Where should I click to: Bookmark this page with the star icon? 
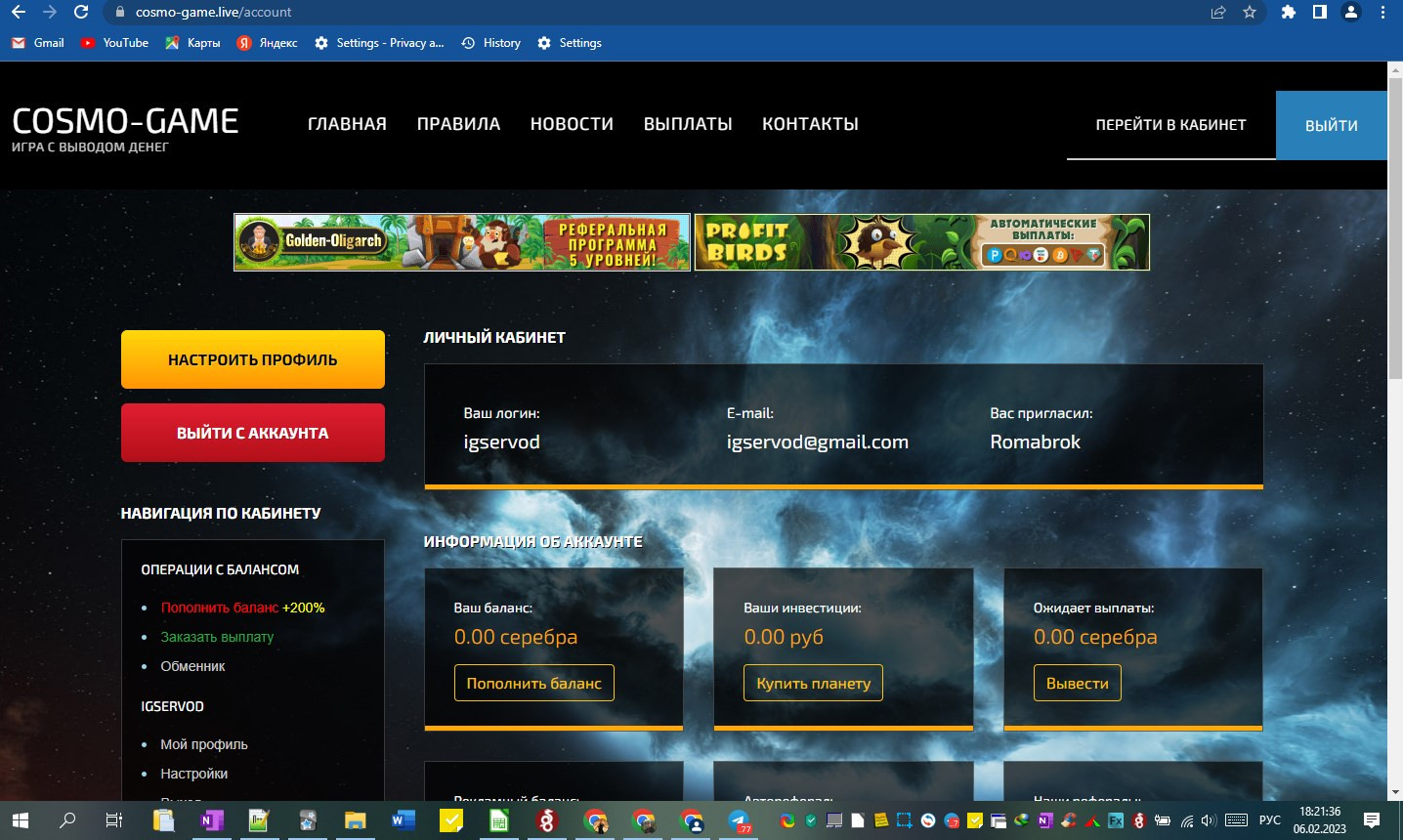click(1250, 13)
